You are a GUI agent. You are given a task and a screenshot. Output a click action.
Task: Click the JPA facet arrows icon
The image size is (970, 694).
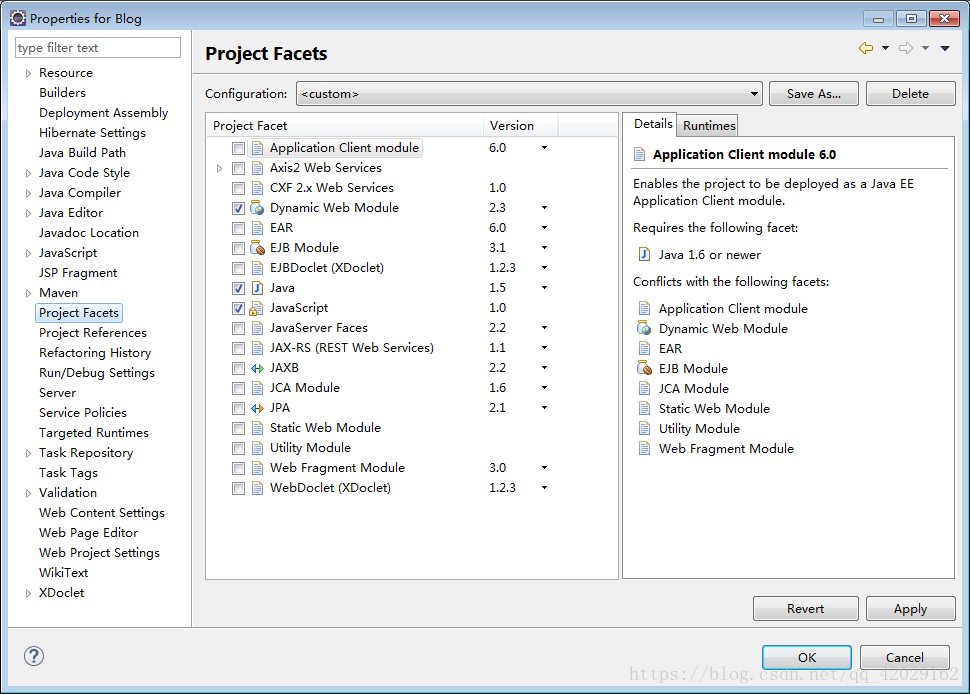pos(257,408)
